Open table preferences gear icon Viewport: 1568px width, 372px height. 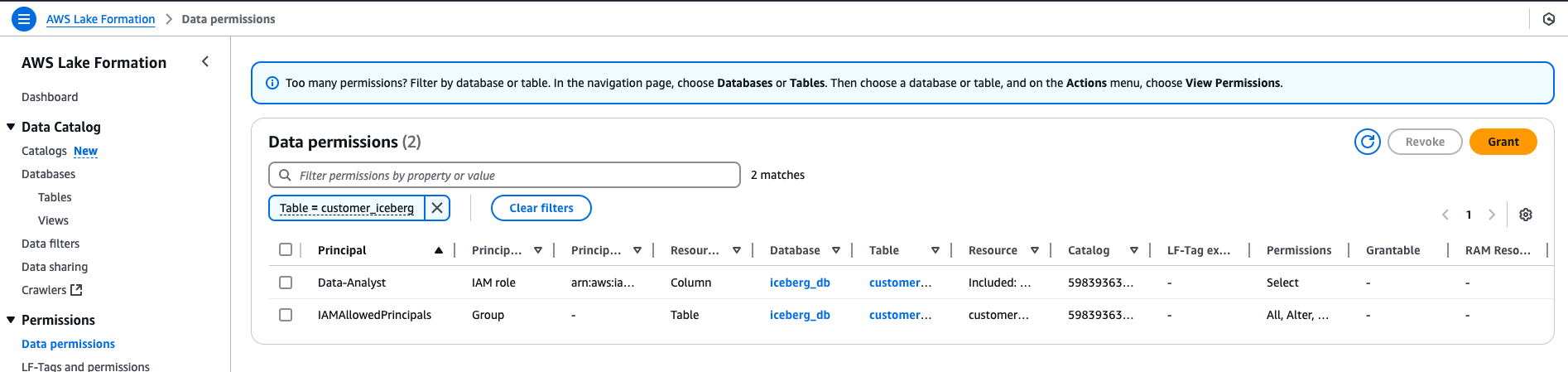(x=1526, y=215)
